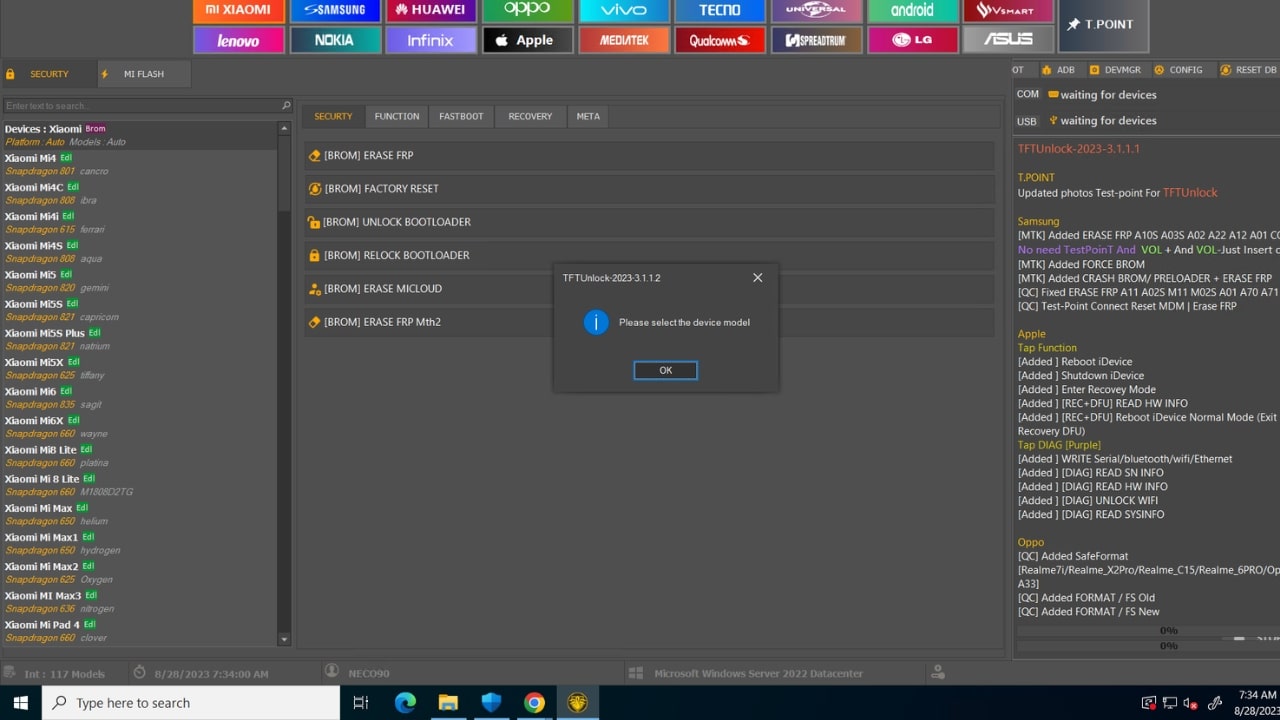Select the Xiaomi brand button
The image size is (1280, 720).
coord(238,10)
